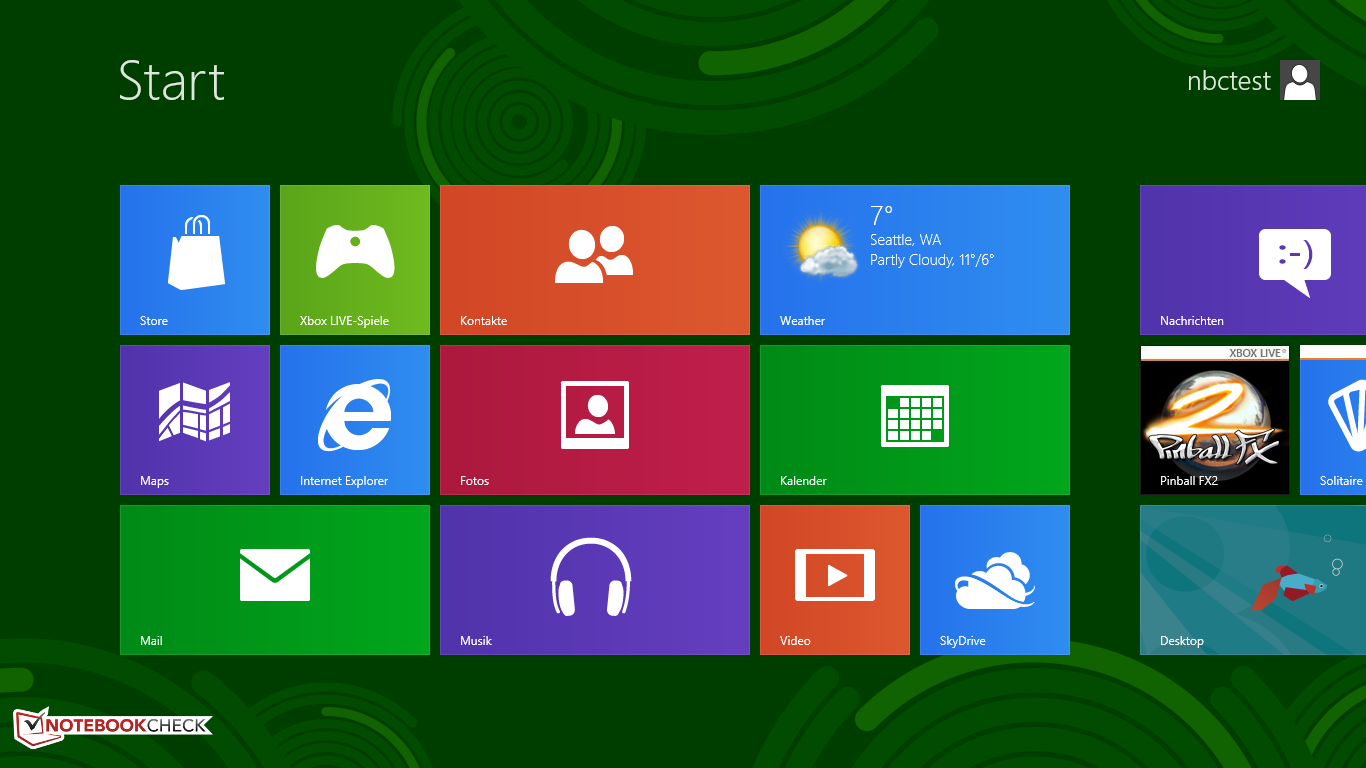Screen dimensions: 1366x768
Task: Open the Musik headphones tile
Action: [595, 580]
